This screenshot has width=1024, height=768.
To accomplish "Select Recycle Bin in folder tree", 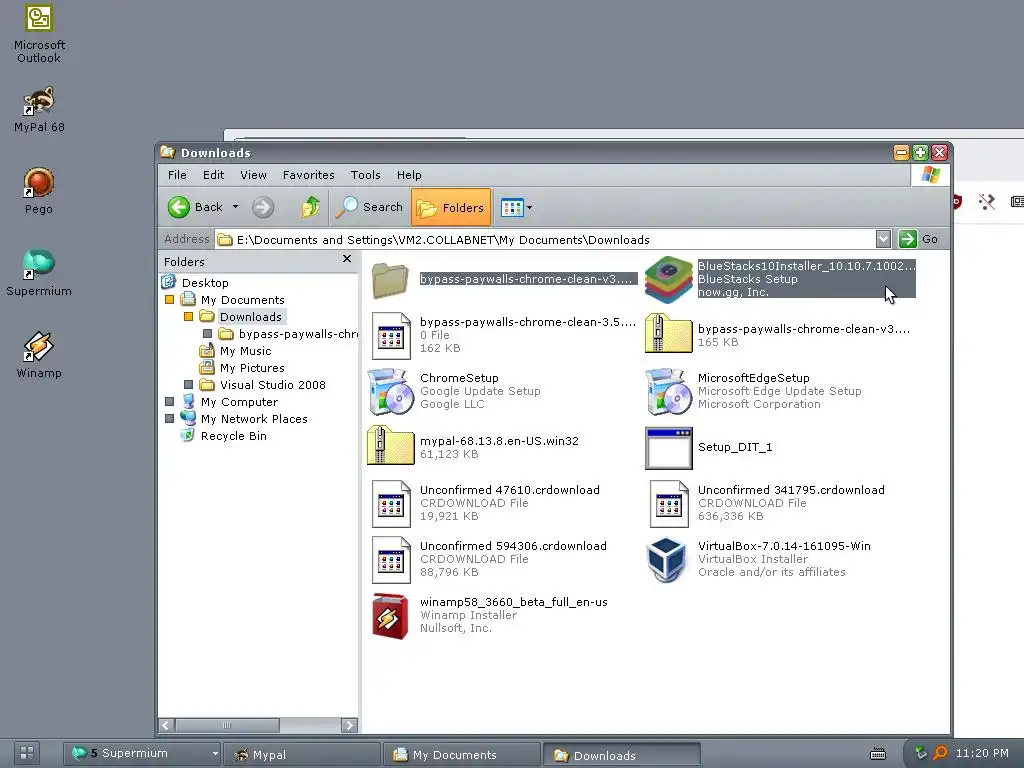I will [233, 436].
